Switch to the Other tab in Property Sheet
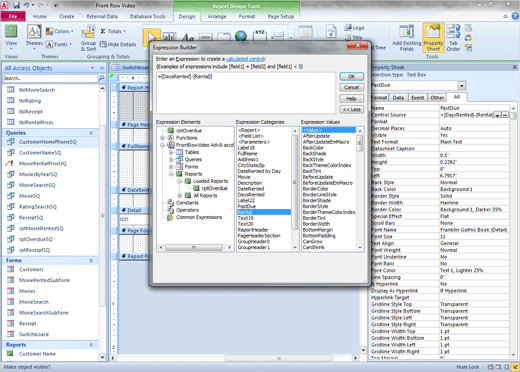Viewport: 520px width, 372px height. pyautogui.click(x=437, y=98)
